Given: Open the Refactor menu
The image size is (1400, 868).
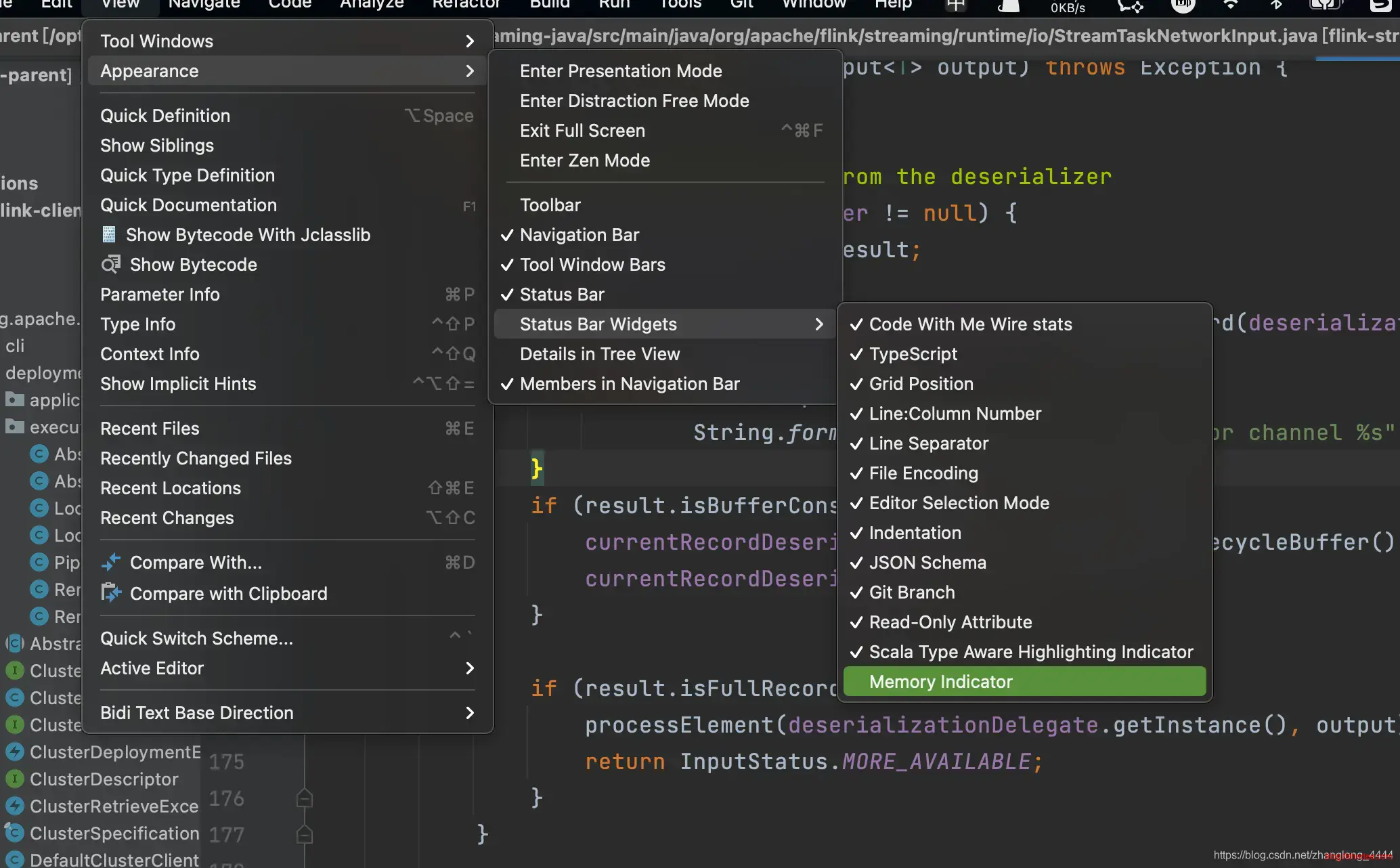Looking at the screenshot, I should [466, 5].
